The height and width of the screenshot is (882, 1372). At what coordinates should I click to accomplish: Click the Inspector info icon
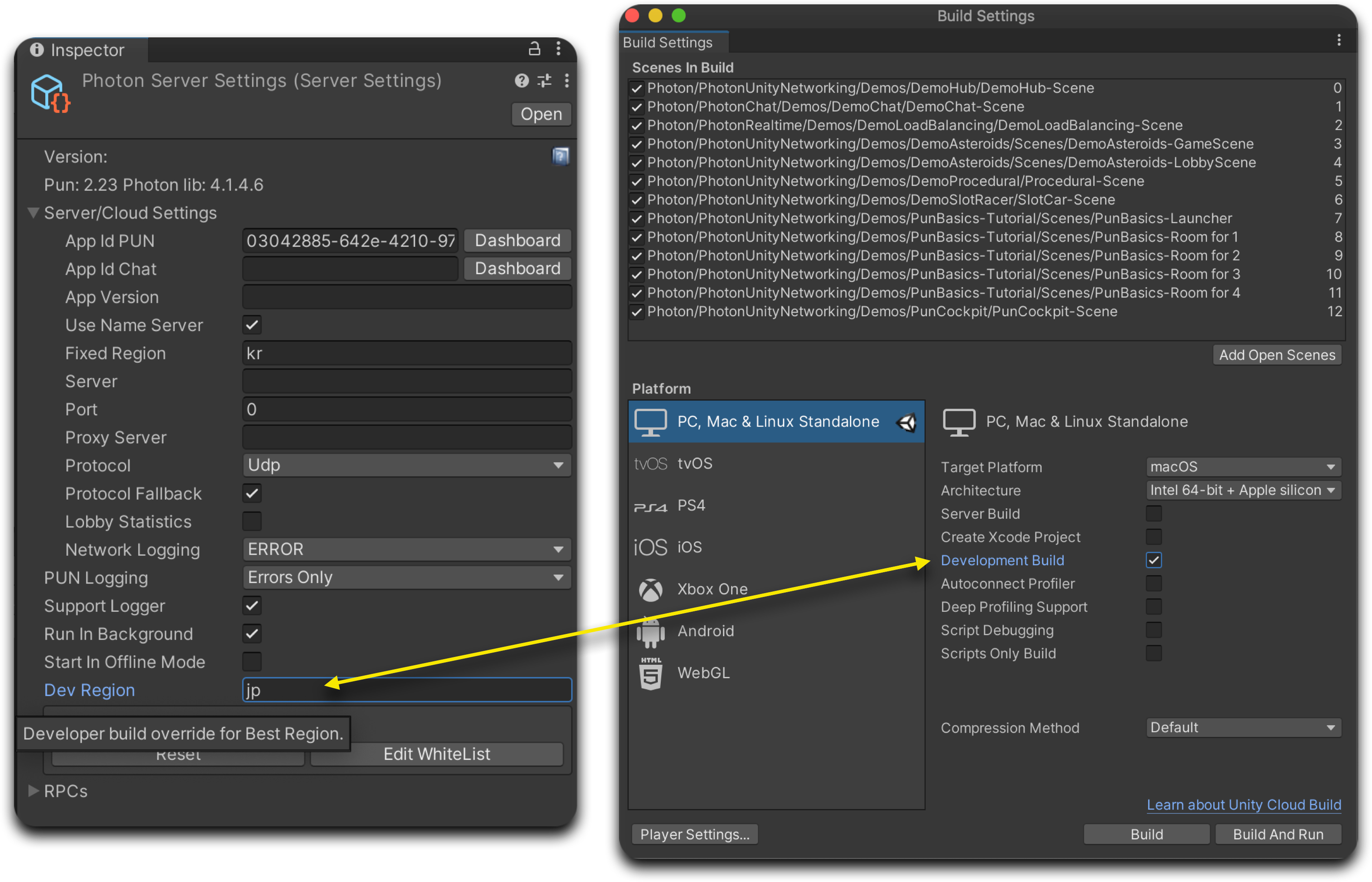[x=37, y=50]
